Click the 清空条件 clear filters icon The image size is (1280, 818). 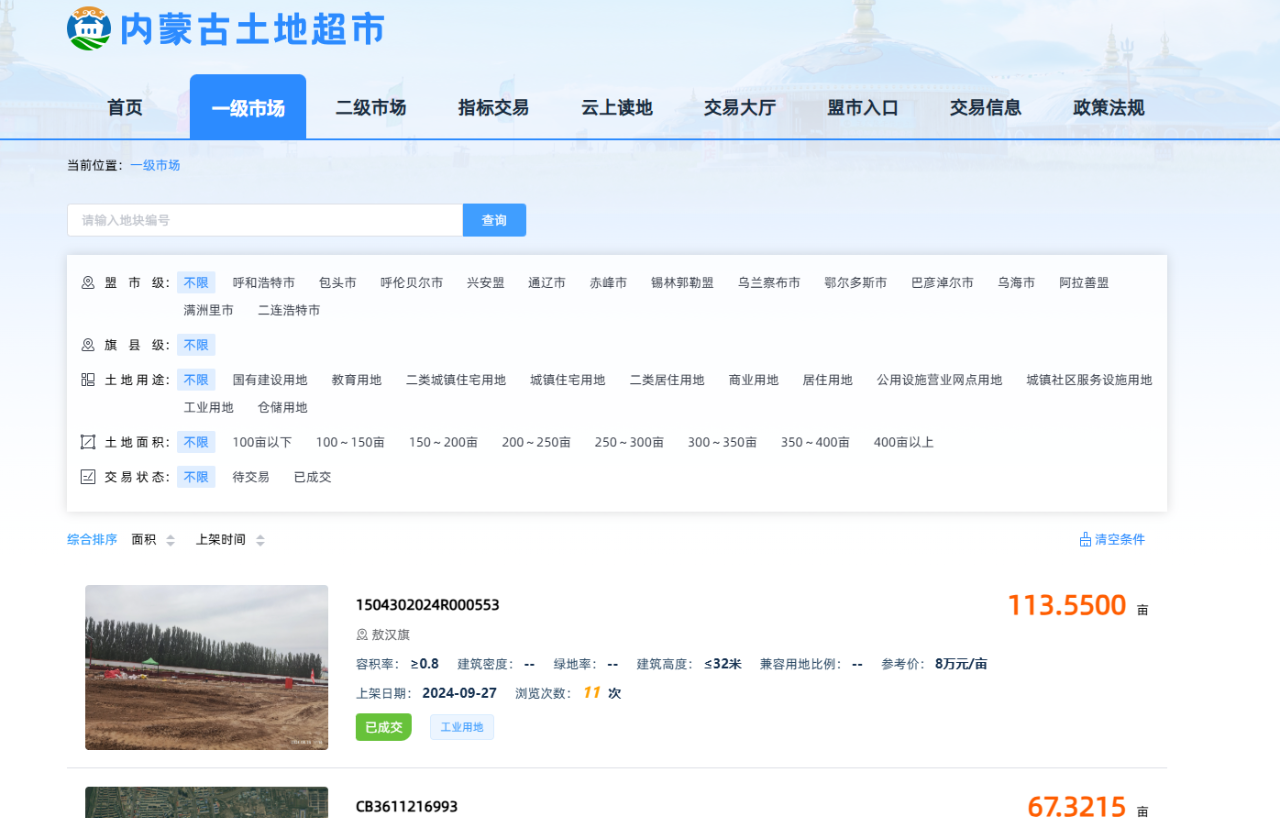tap(1085, 540)
